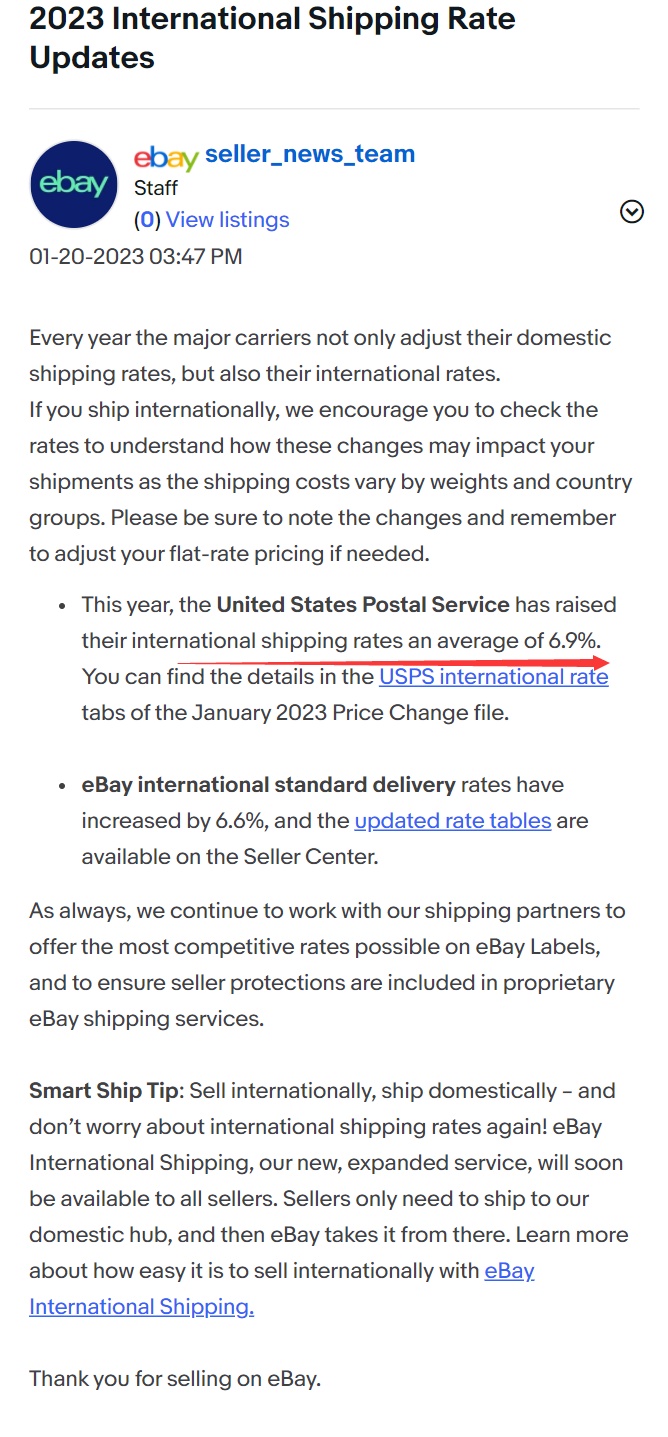668x1437 pixels.
Task: Open seller_news_team's profile
Action: click(x=309, y=153)
